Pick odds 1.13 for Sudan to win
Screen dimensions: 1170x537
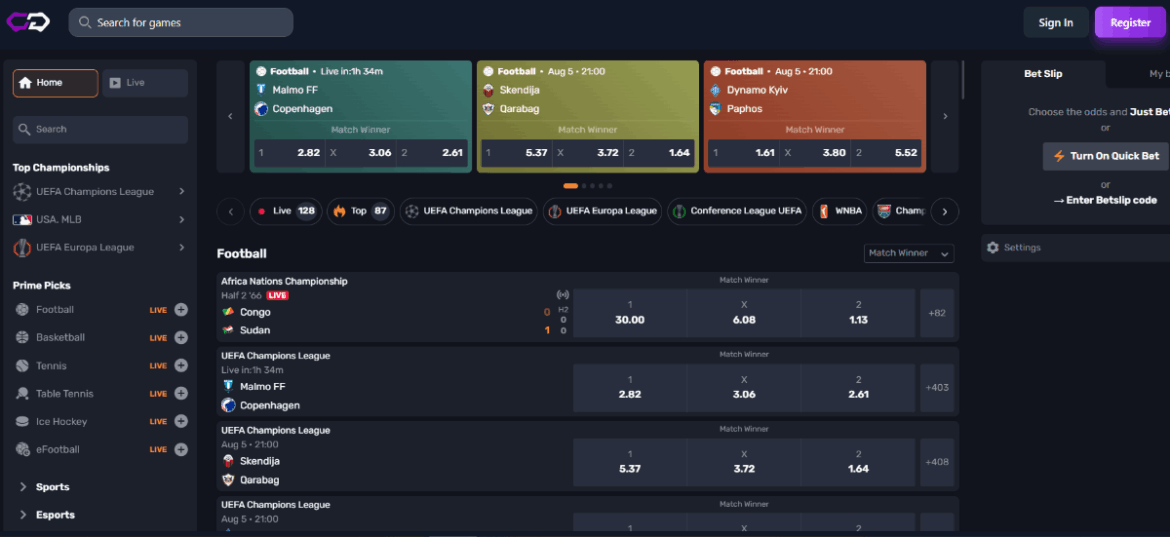(x=858, y=313)
